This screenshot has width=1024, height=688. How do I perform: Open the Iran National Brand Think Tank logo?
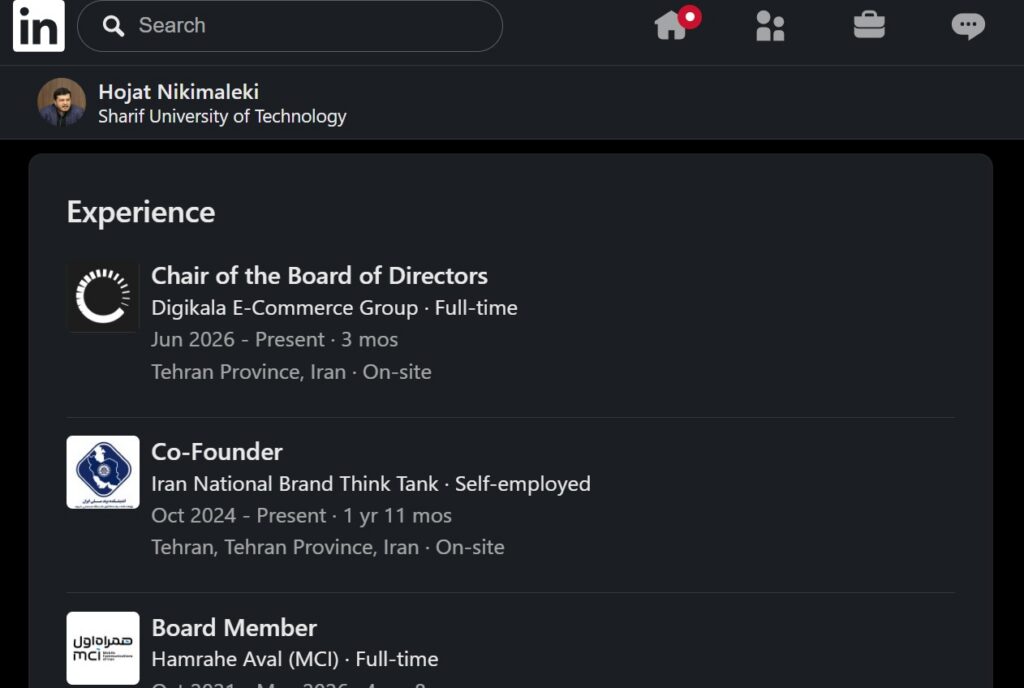pos(103,472)
